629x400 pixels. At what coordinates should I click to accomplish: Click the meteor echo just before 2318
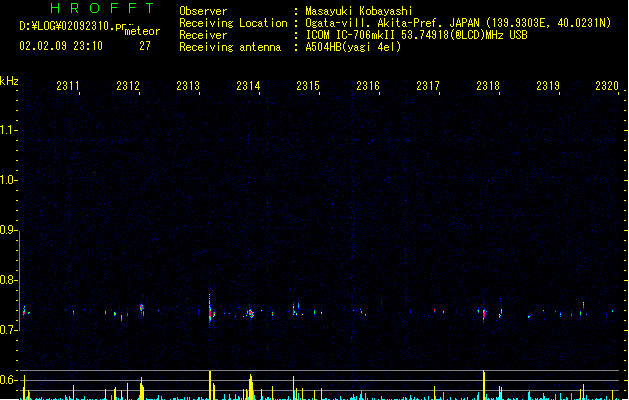click(484, 314)
